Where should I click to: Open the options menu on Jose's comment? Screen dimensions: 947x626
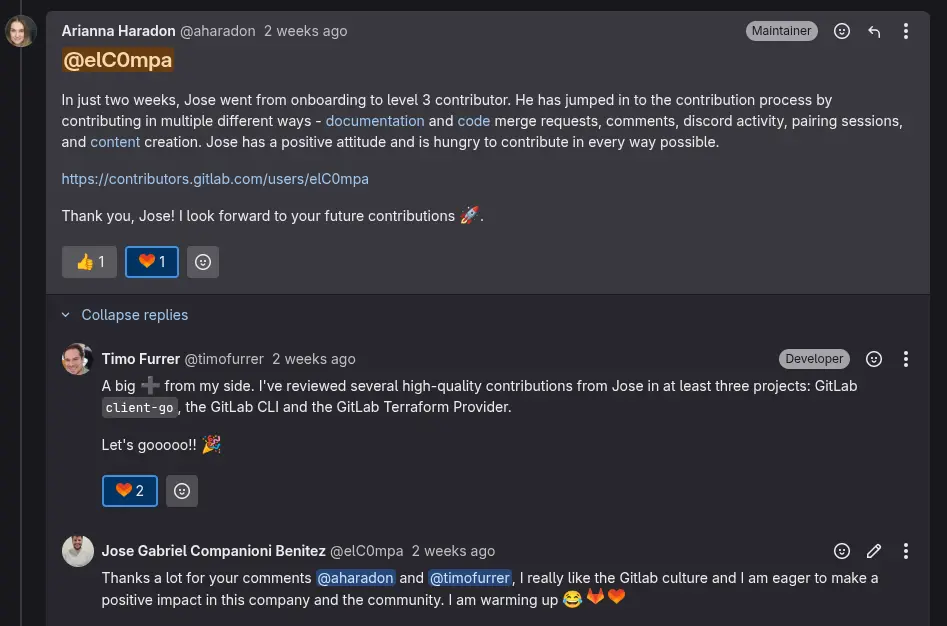906,551
